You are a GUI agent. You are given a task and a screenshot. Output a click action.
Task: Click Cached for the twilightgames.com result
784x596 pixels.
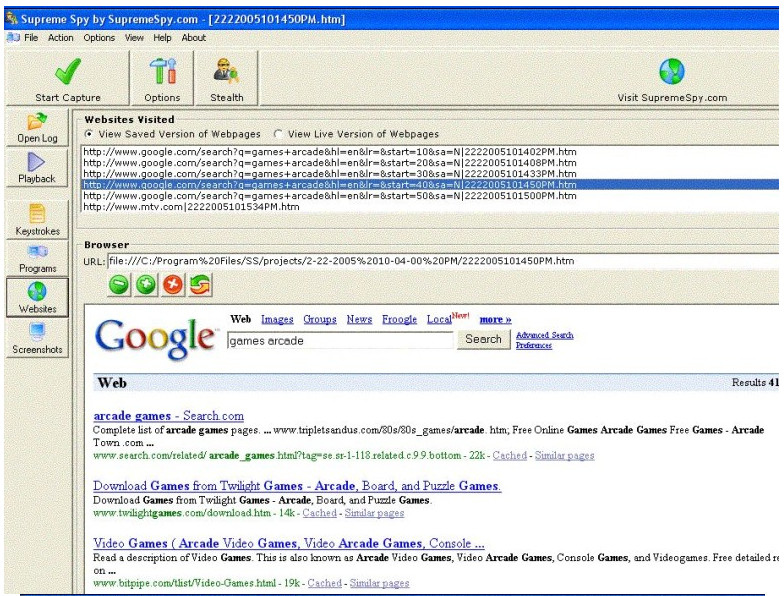click(x=320, y=513)
